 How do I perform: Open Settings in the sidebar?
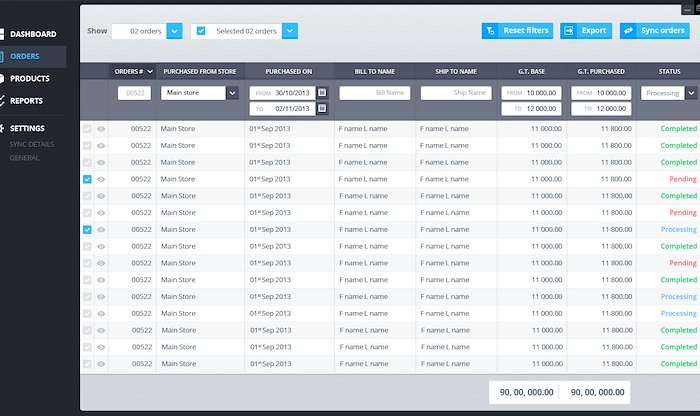[x=27, y=129]
